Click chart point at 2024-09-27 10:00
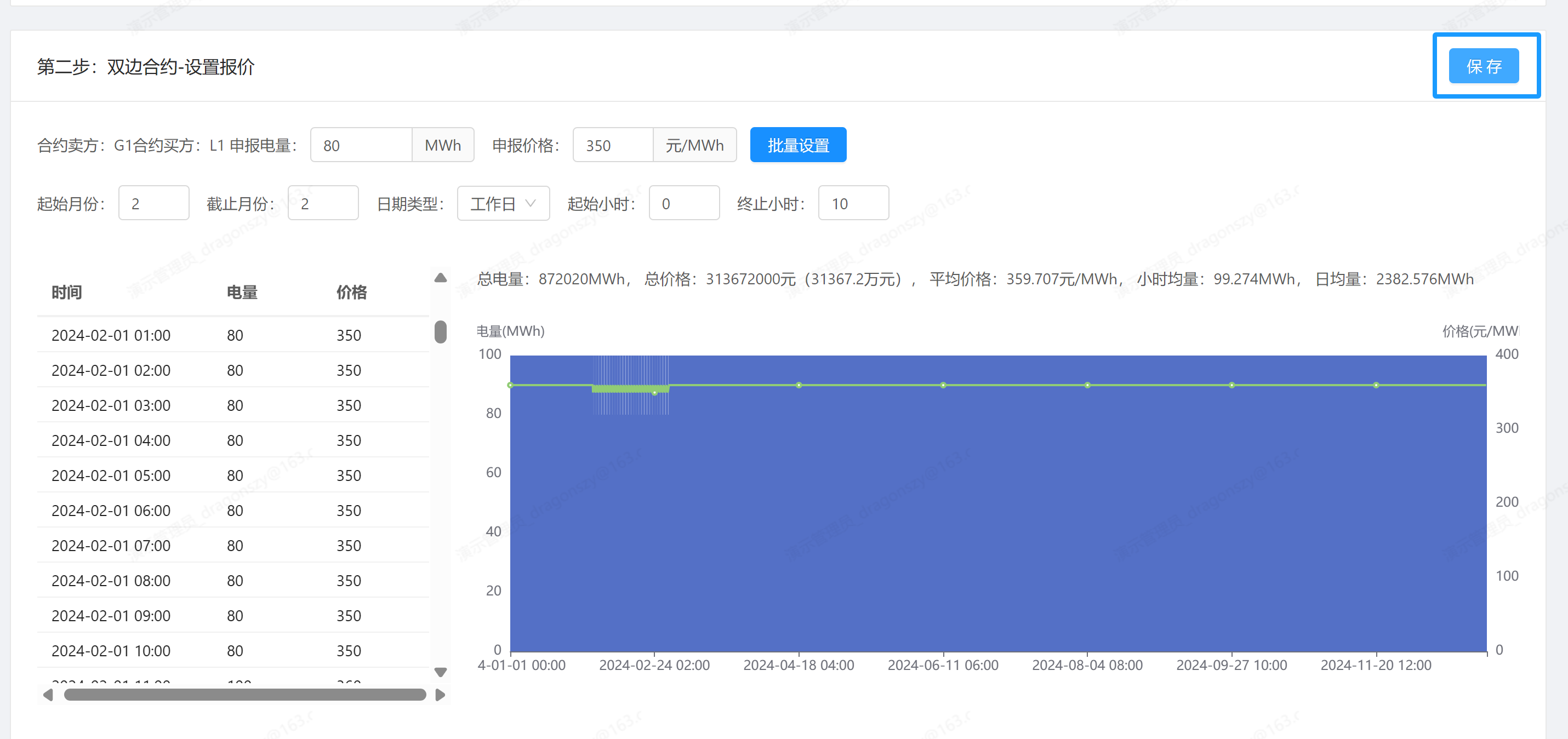The width and height of the screenshot is (1568, 739). point(1231,385)
